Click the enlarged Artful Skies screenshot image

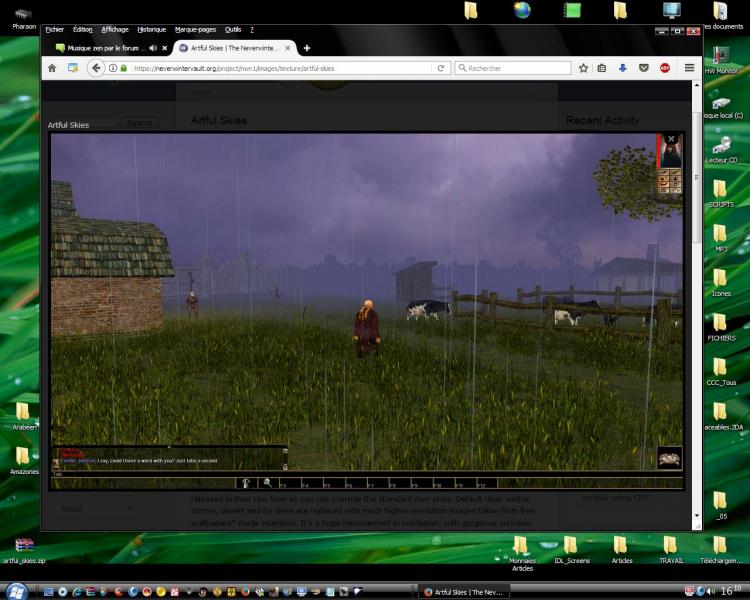(x=367, y=311)
